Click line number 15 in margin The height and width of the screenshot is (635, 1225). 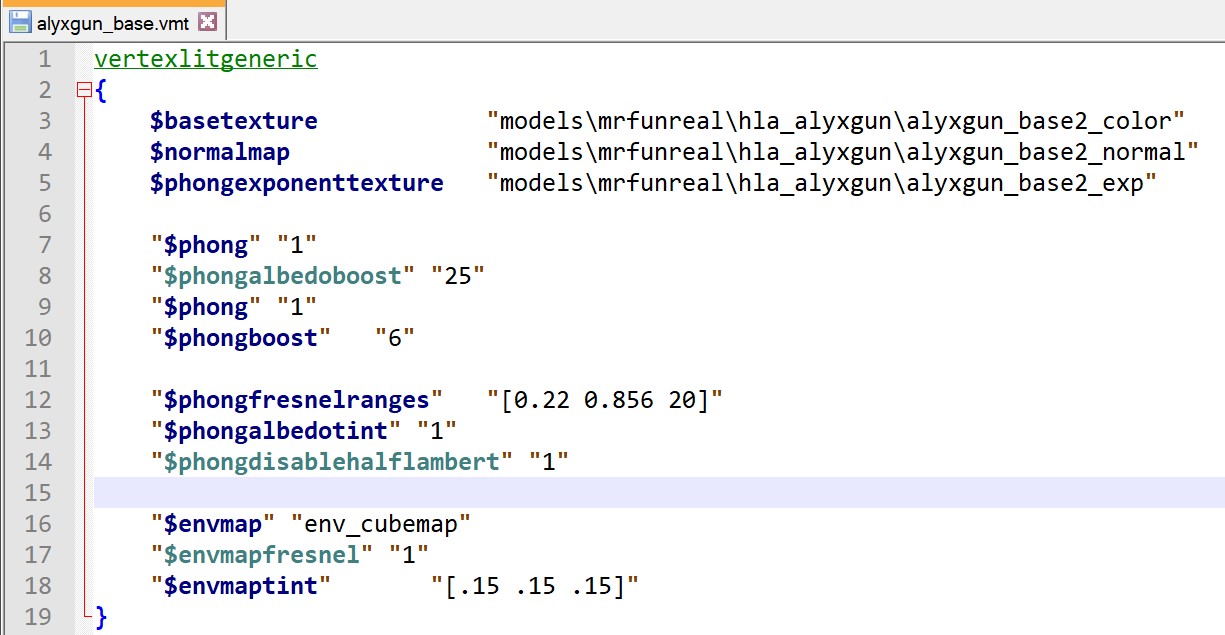(x=37, y=493)
